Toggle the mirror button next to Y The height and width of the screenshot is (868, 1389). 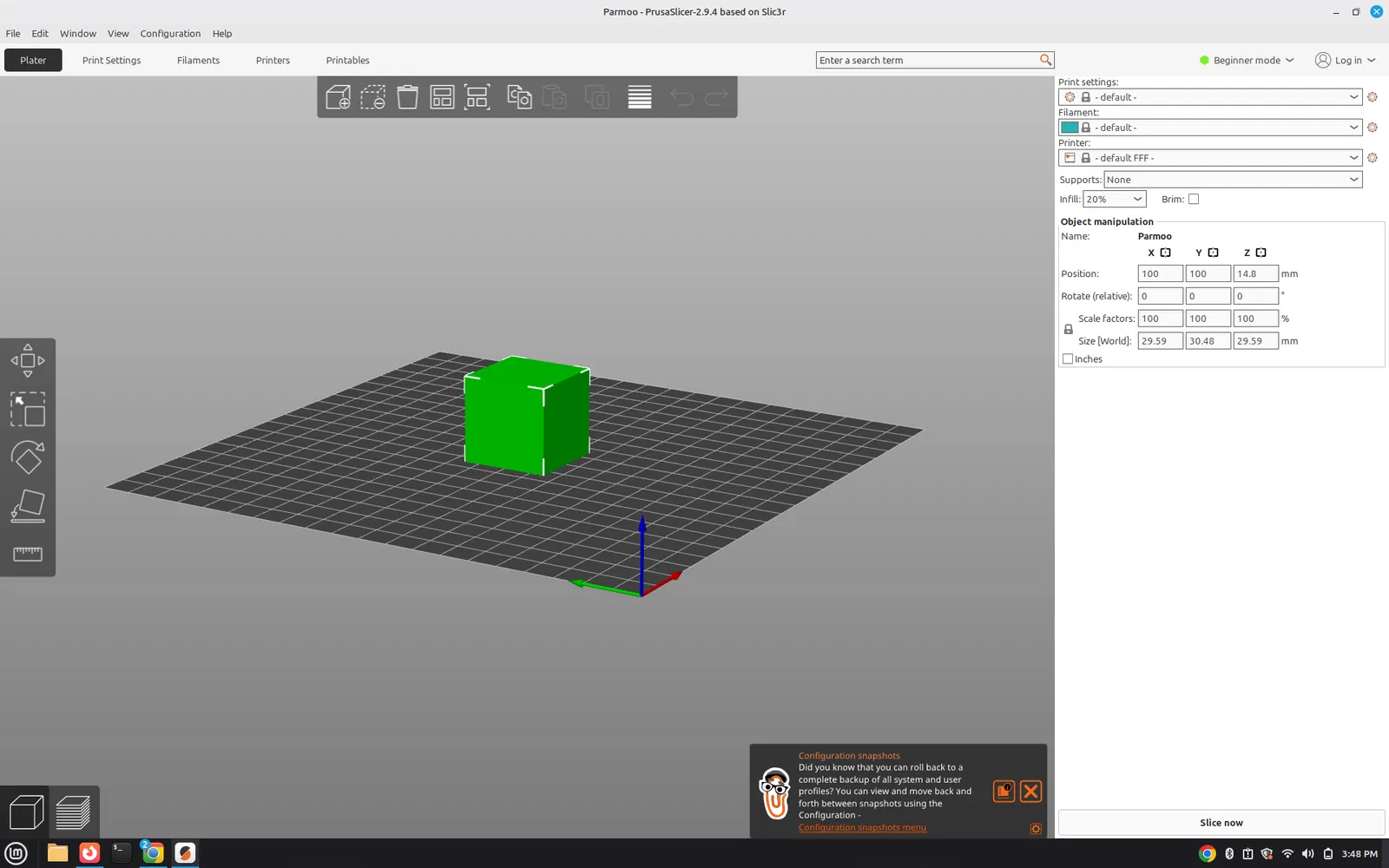[x=1214, y=253]
